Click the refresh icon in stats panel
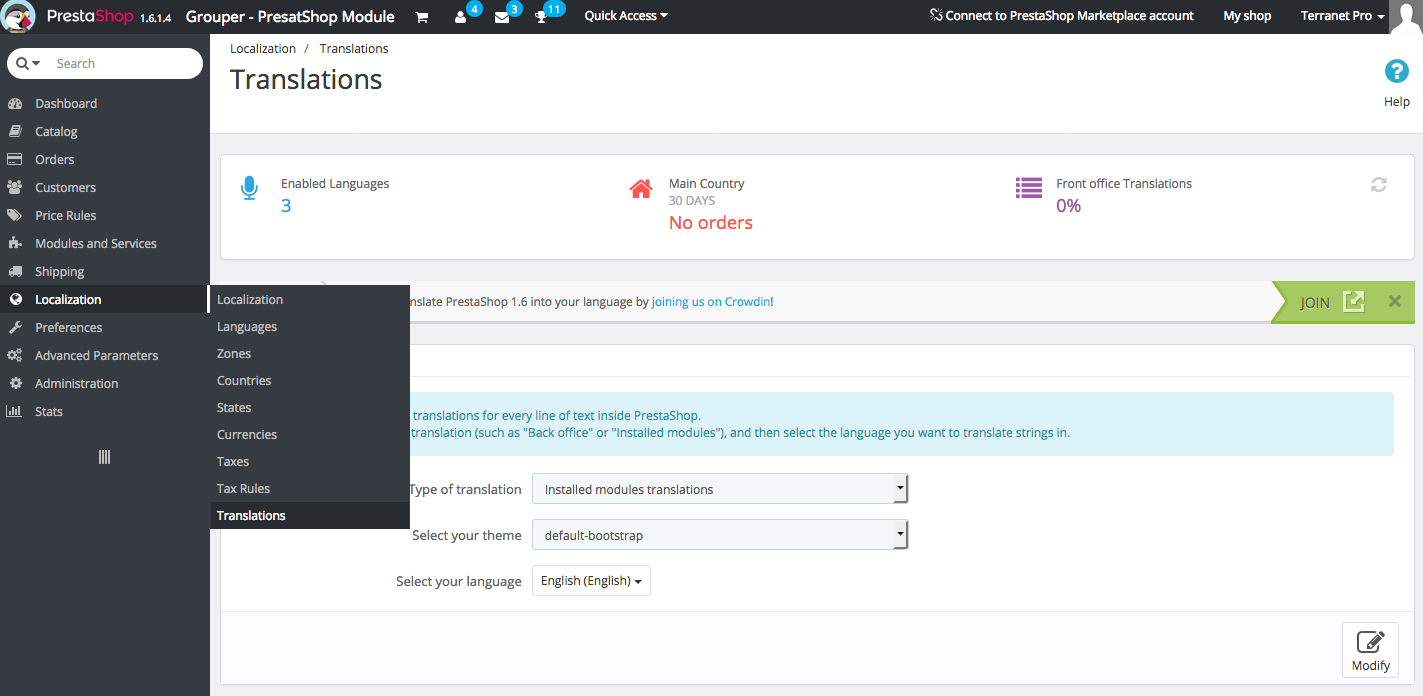The height and width of the screenshot is (696, 1423). pos(1379,185)
